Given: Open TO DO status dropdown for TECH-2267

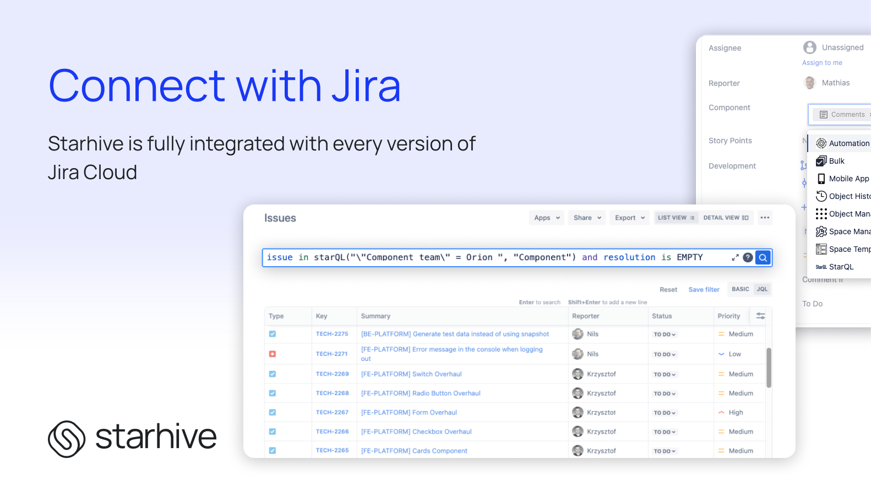Looking at the screenshot, I should (x=664, y=413).
